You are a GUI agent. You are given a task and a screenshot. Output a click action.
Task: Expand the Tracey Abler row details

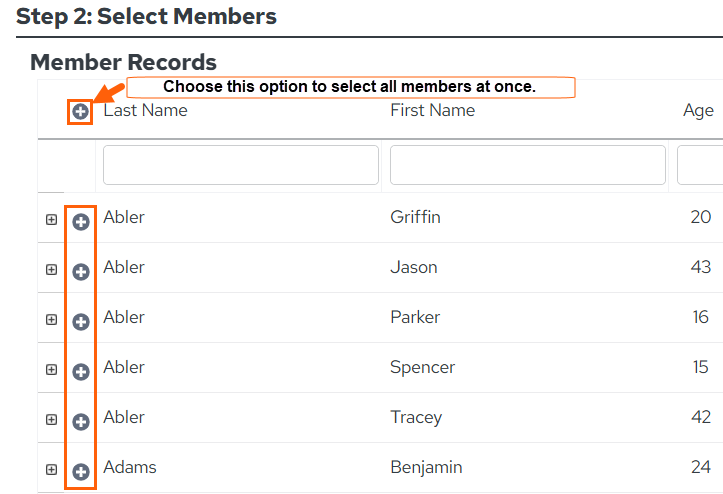coord(52,419)
